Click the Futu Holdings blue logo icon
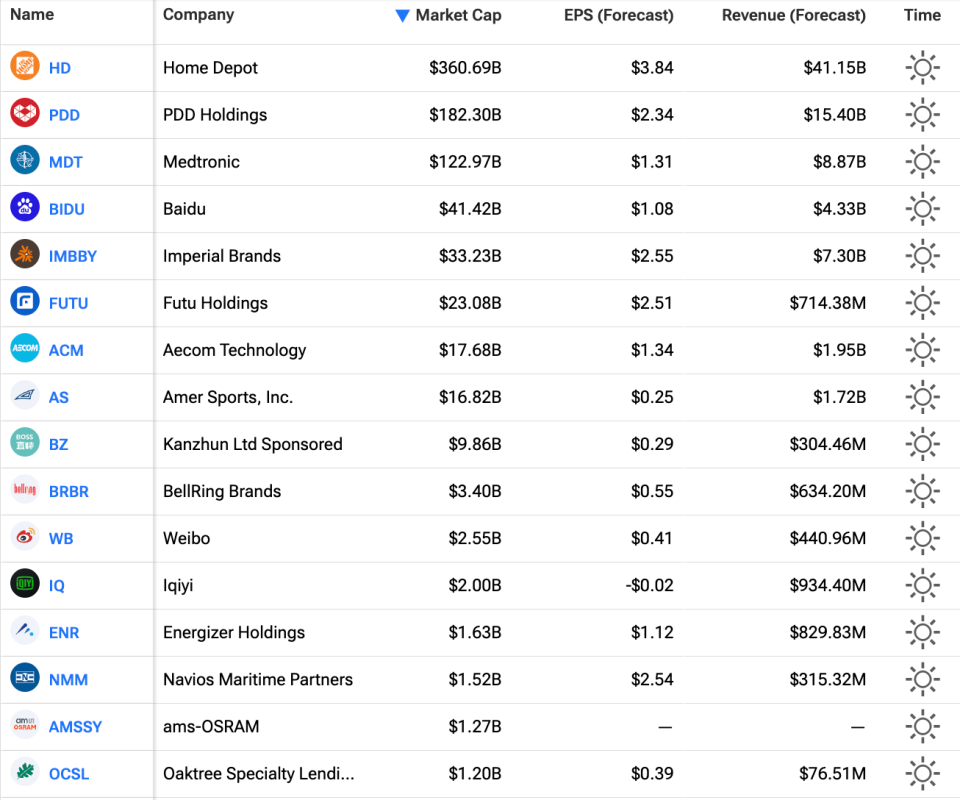Image resolution: width=960 pixels, height=800 pixels. tap(25, 302)
